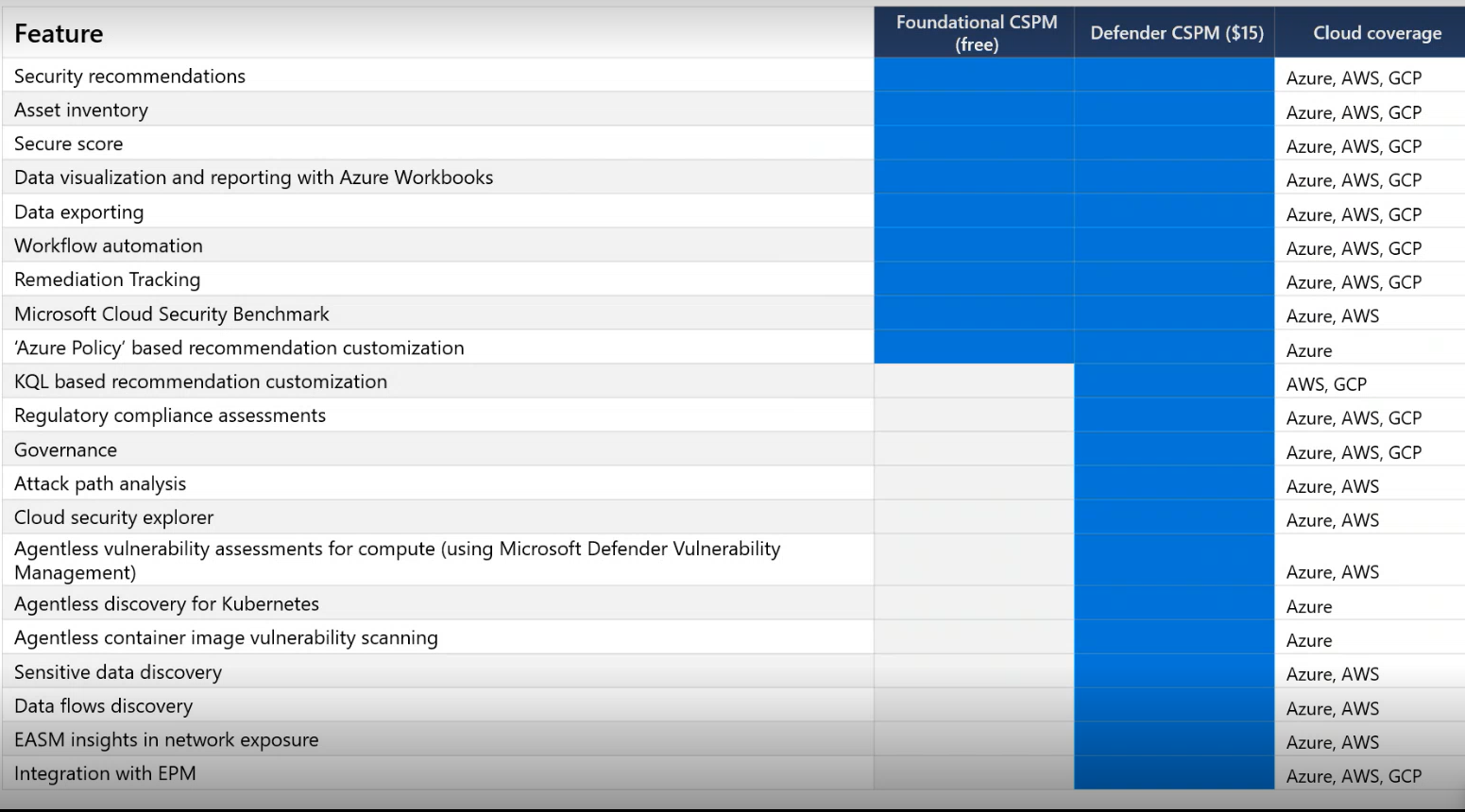Click 'Azure' coverage for Agentless discovery for Kubernetes
The width and height of the screenshot is (1465, 812).
(x=1309, y=606)
